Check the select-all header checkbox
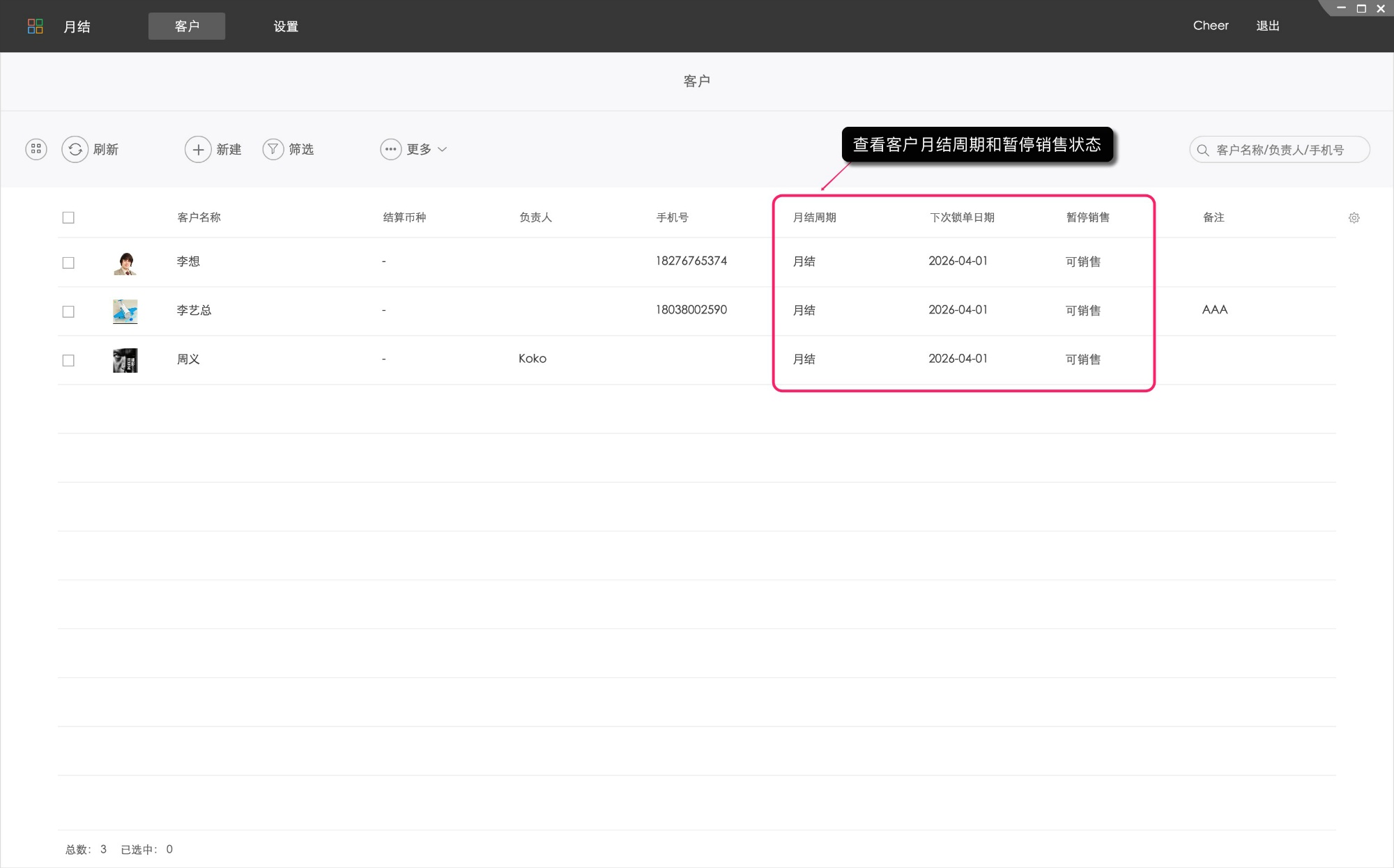 tap(68, 217)
